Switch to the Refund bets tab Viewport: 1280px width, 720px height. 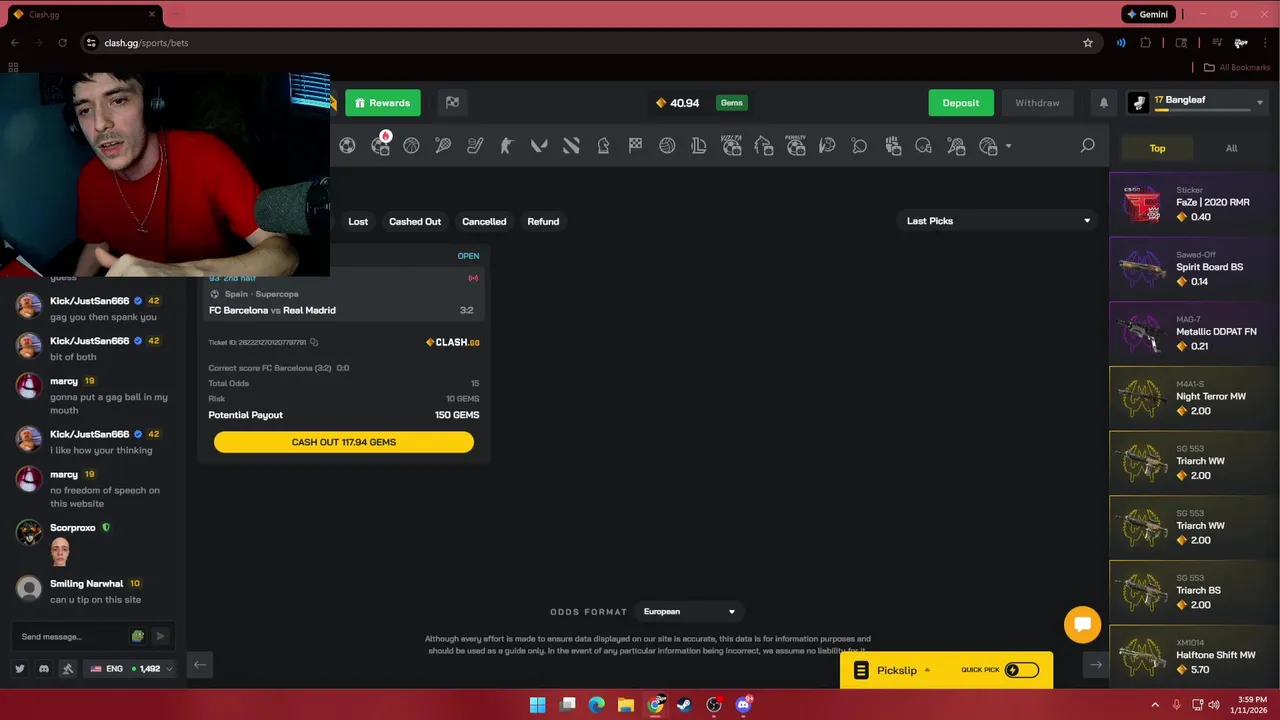click(543, 222)
